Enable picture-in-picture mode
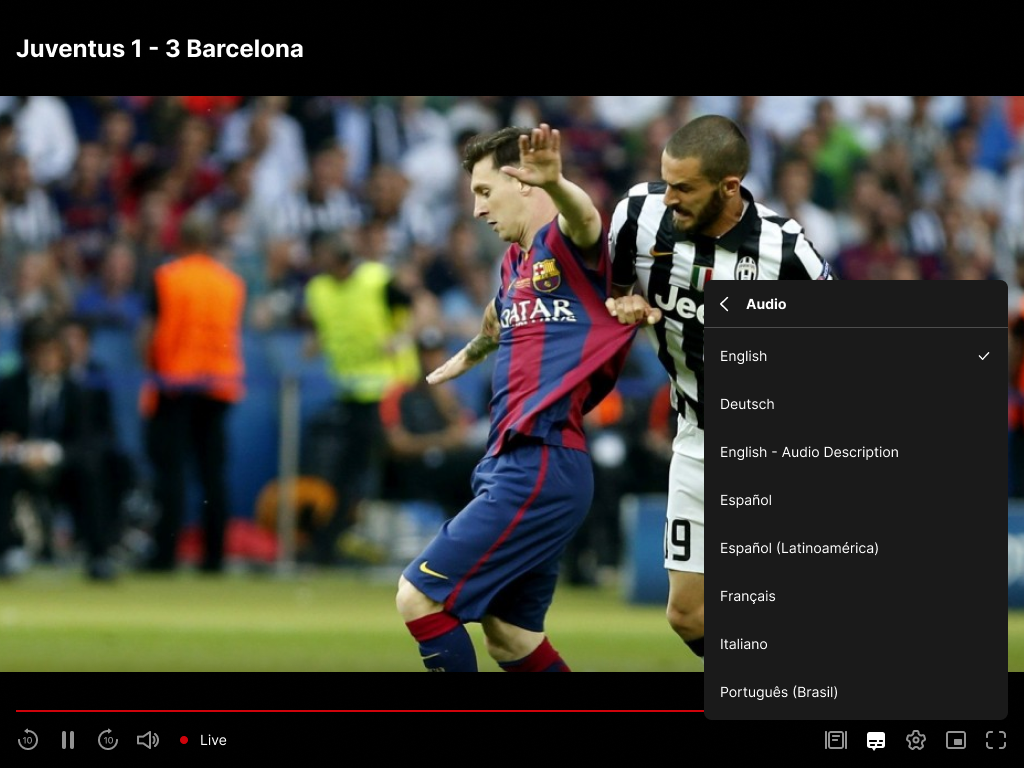This screenshot has height=768, width=1024. 956,740
